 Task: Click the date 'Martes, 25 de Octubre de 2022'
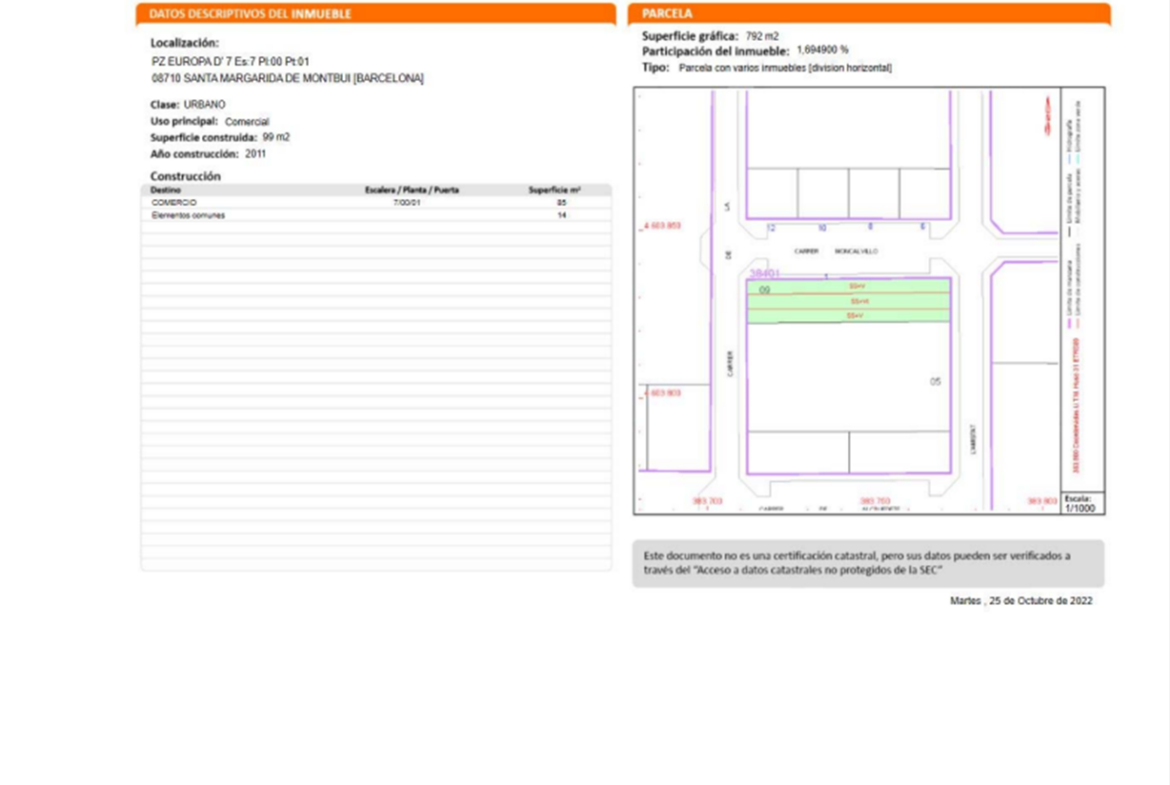(1020, 601)
